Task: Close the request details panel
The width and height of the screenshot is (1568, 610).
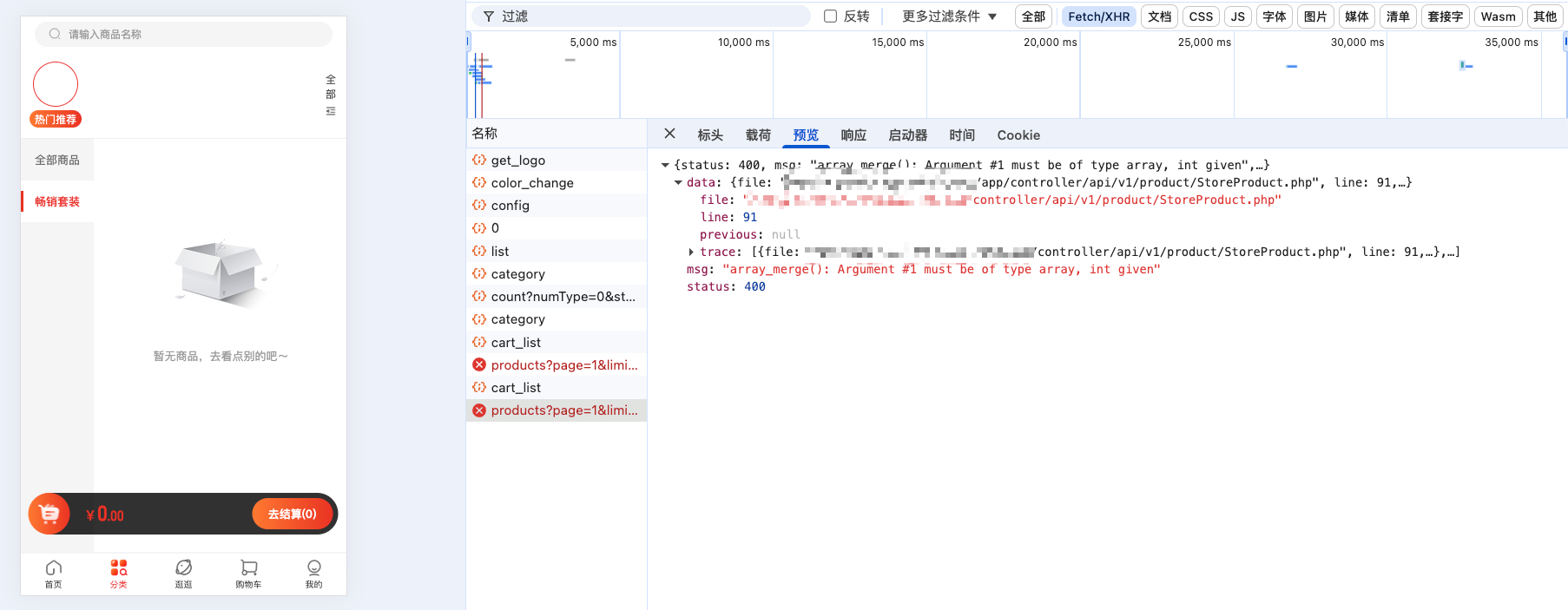Action: (669, 134)
